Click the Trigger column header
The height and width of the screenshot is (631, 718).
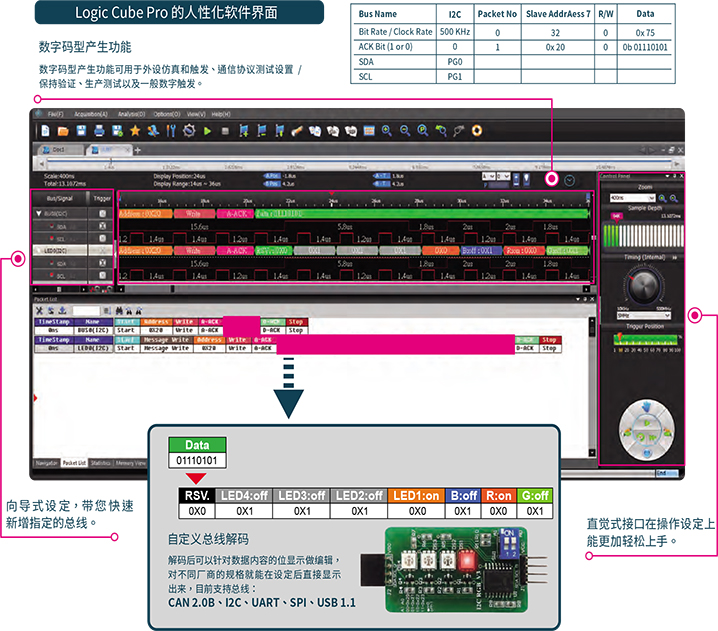tap(102, 198)
